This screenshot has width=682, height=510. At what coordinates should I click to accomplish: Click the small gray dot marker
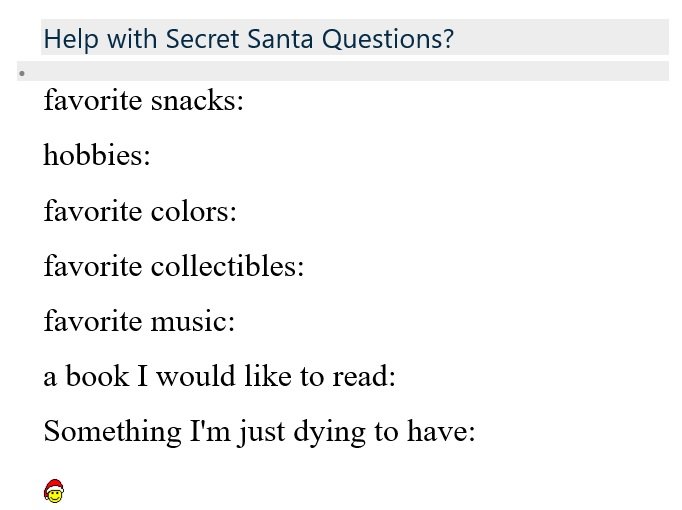[x=22, y=73]
